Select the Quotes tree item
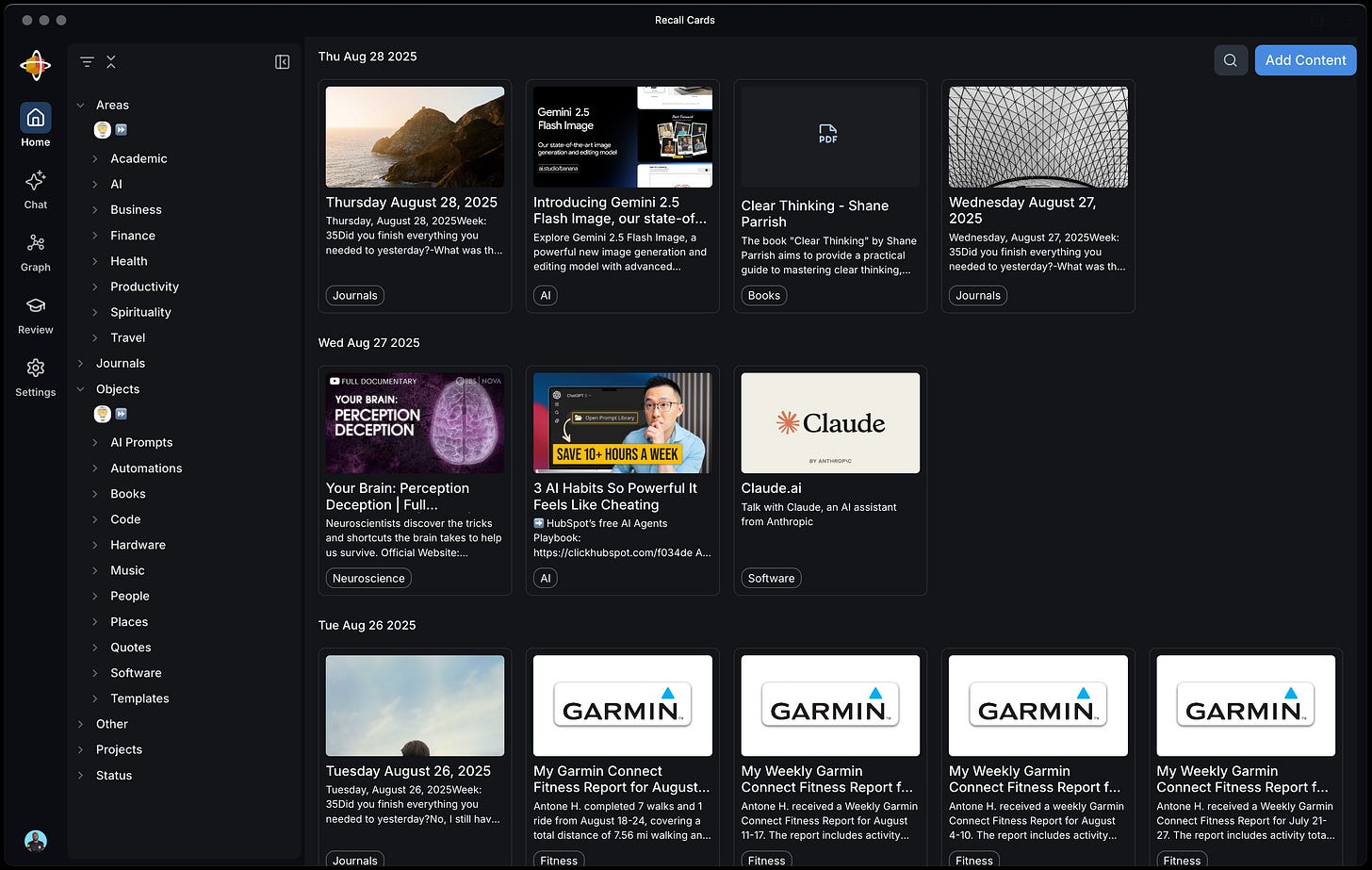This screenshot has width=1372, height=870. click(x=131, y=648)
